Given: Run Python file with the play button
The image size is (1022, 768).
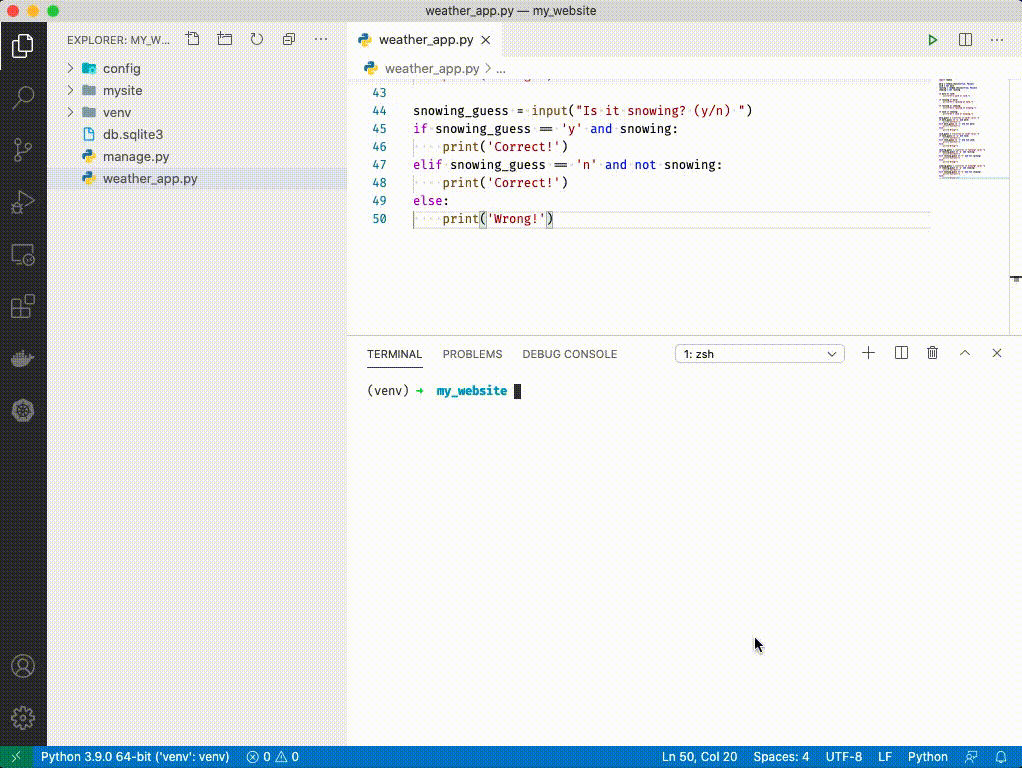Looking at the screenshot, I should point(932,40).
